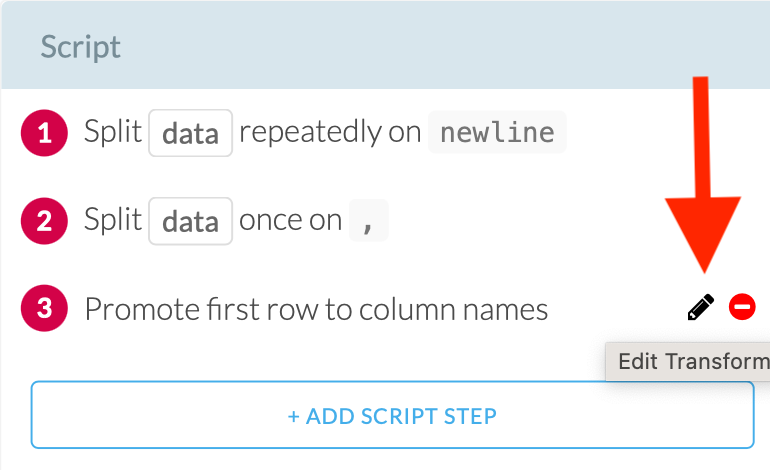Click the comma delimiter token in step 2

[368, 221]
